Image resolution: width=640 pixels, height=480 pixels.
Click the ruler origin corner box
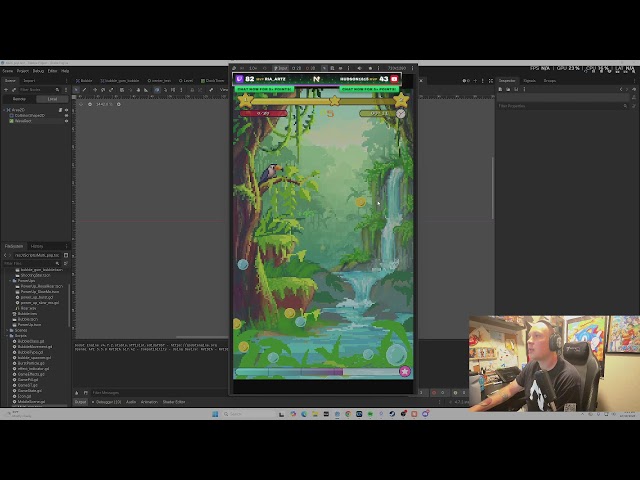point(74,97)
